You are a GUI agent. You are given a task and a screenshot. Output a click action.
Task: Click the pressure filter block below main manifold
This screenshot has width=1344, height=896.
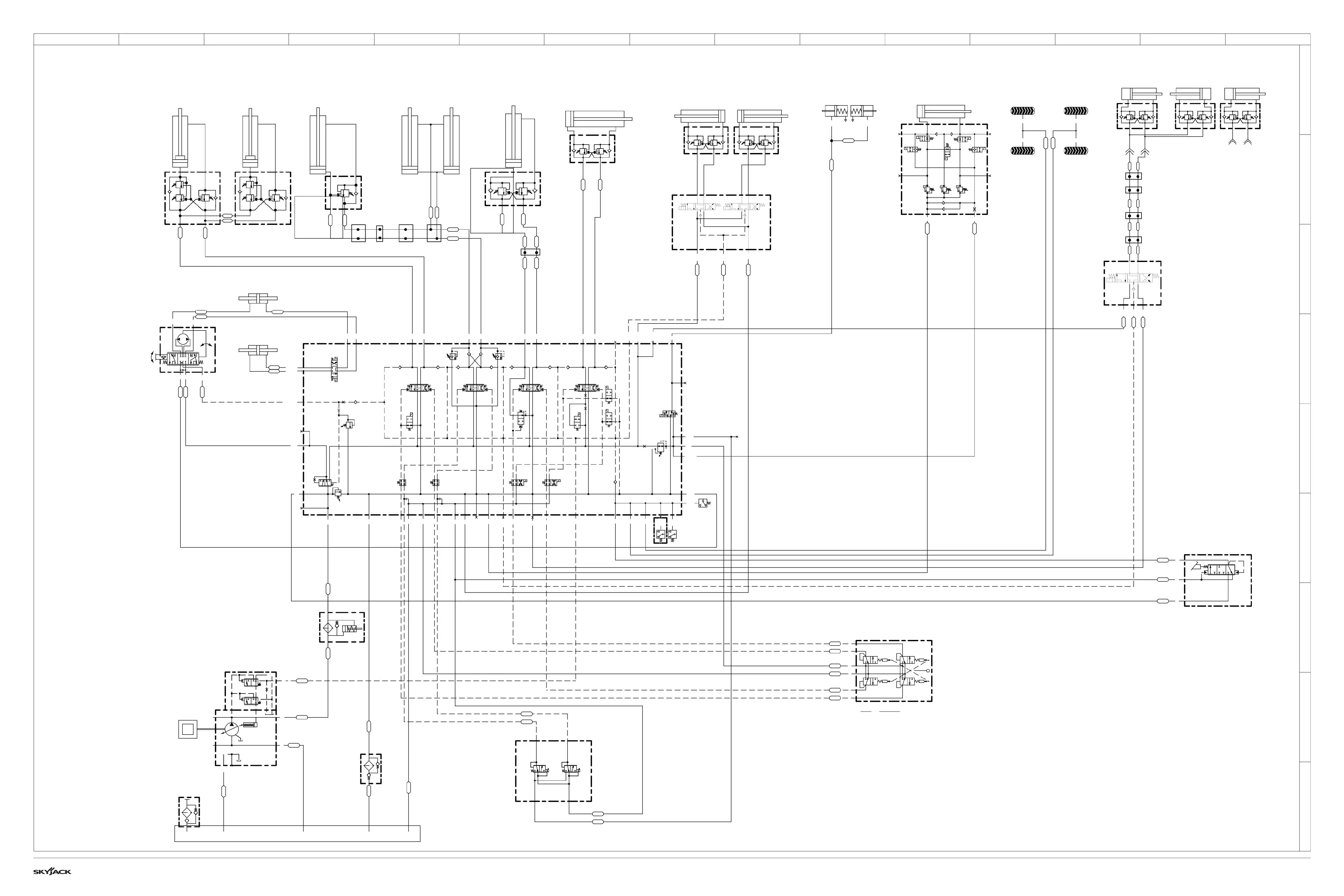click(x=342, y=628)
